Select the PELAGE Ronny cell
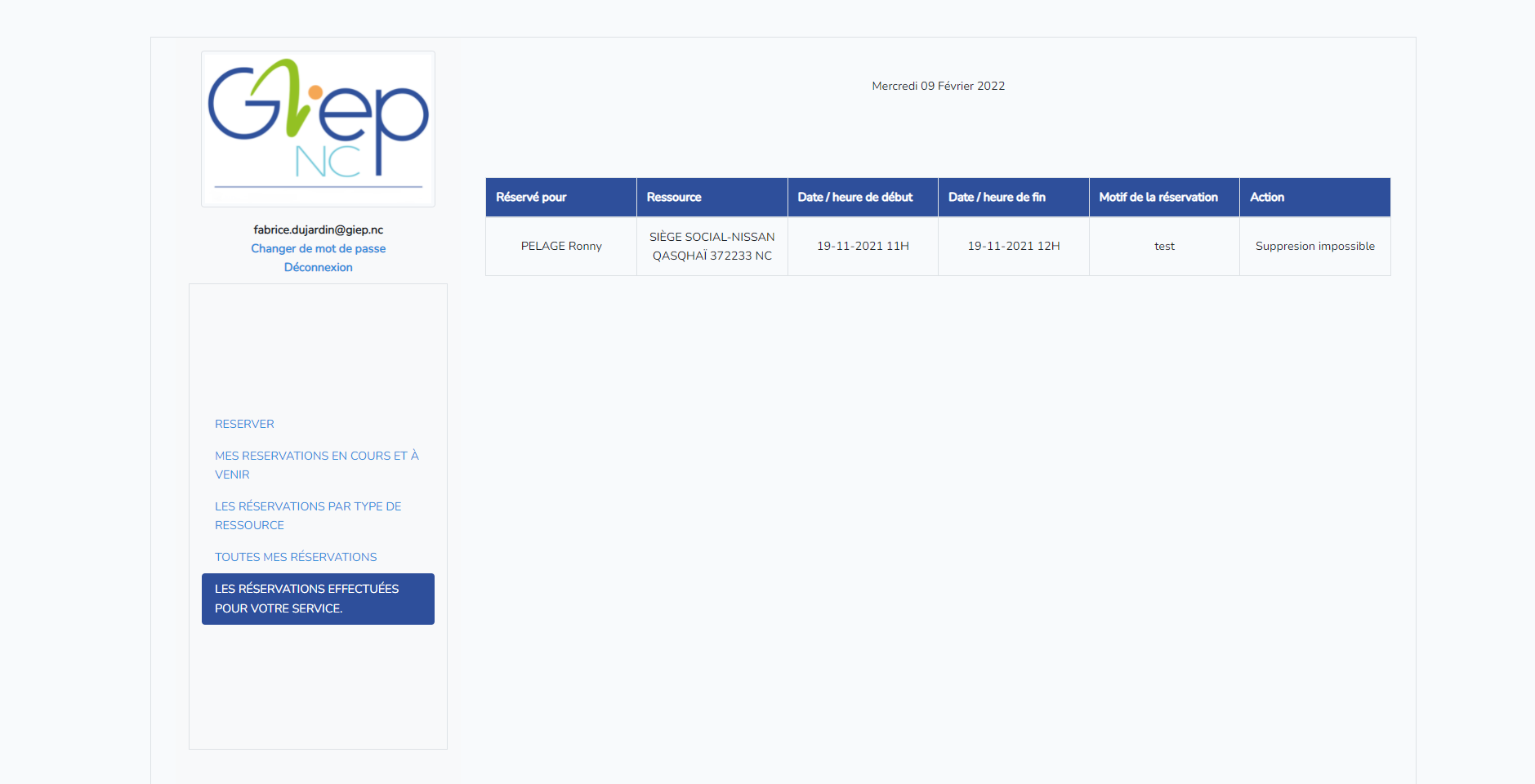The width and height of the screenshot is (1535, 784). pos(561,246)
